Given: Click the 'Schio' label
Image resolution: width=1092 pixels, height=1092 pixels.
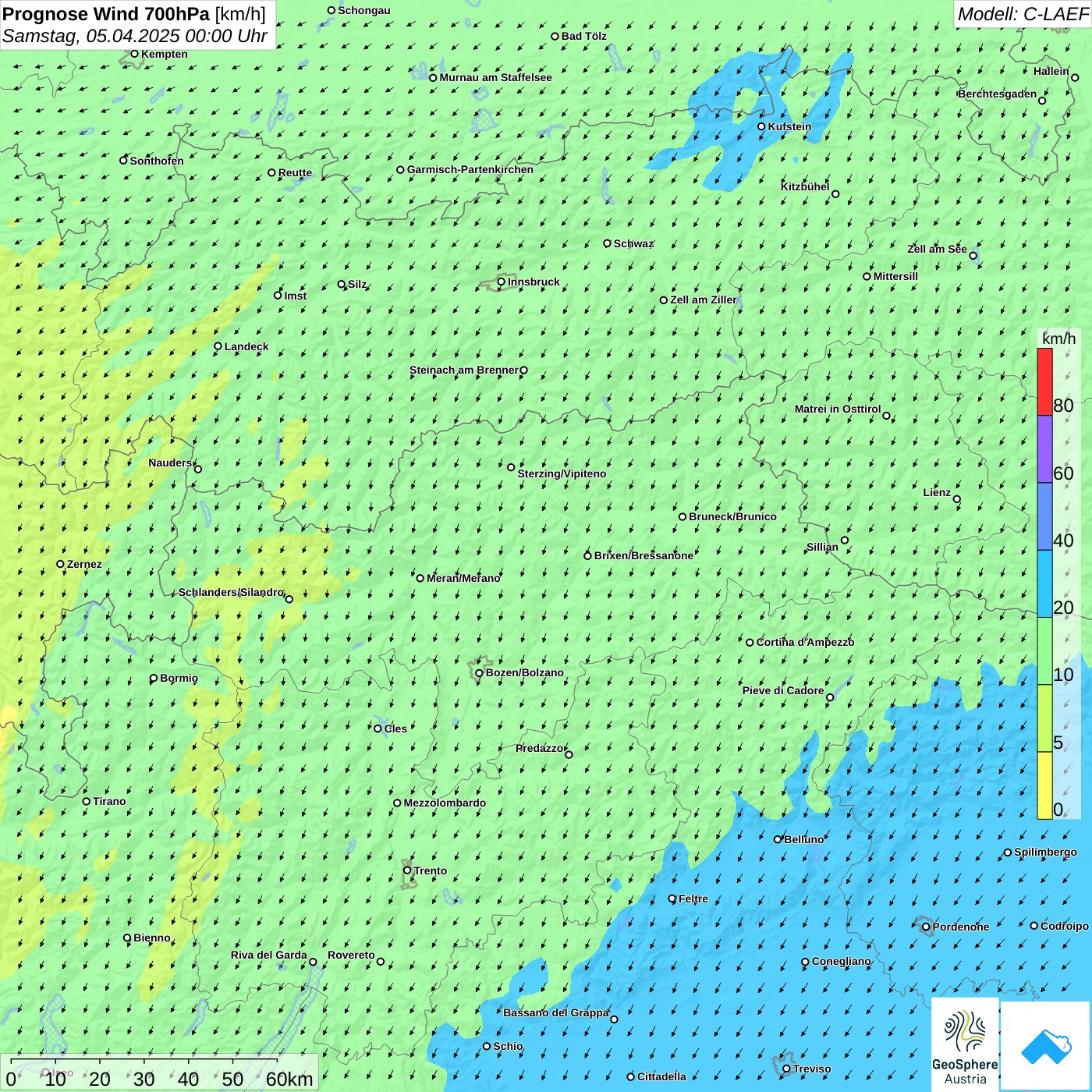Looking at the screenshot, I should click(508, 1046).
